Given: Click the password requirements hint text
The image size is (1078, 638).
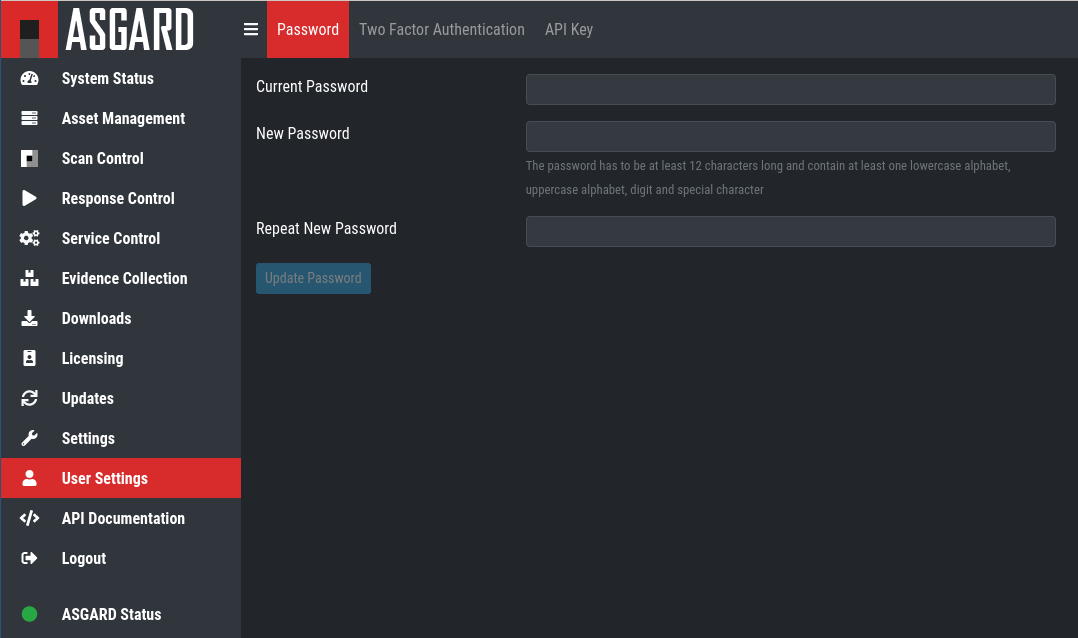Looking at the screenshot, I should pos(768,177).
